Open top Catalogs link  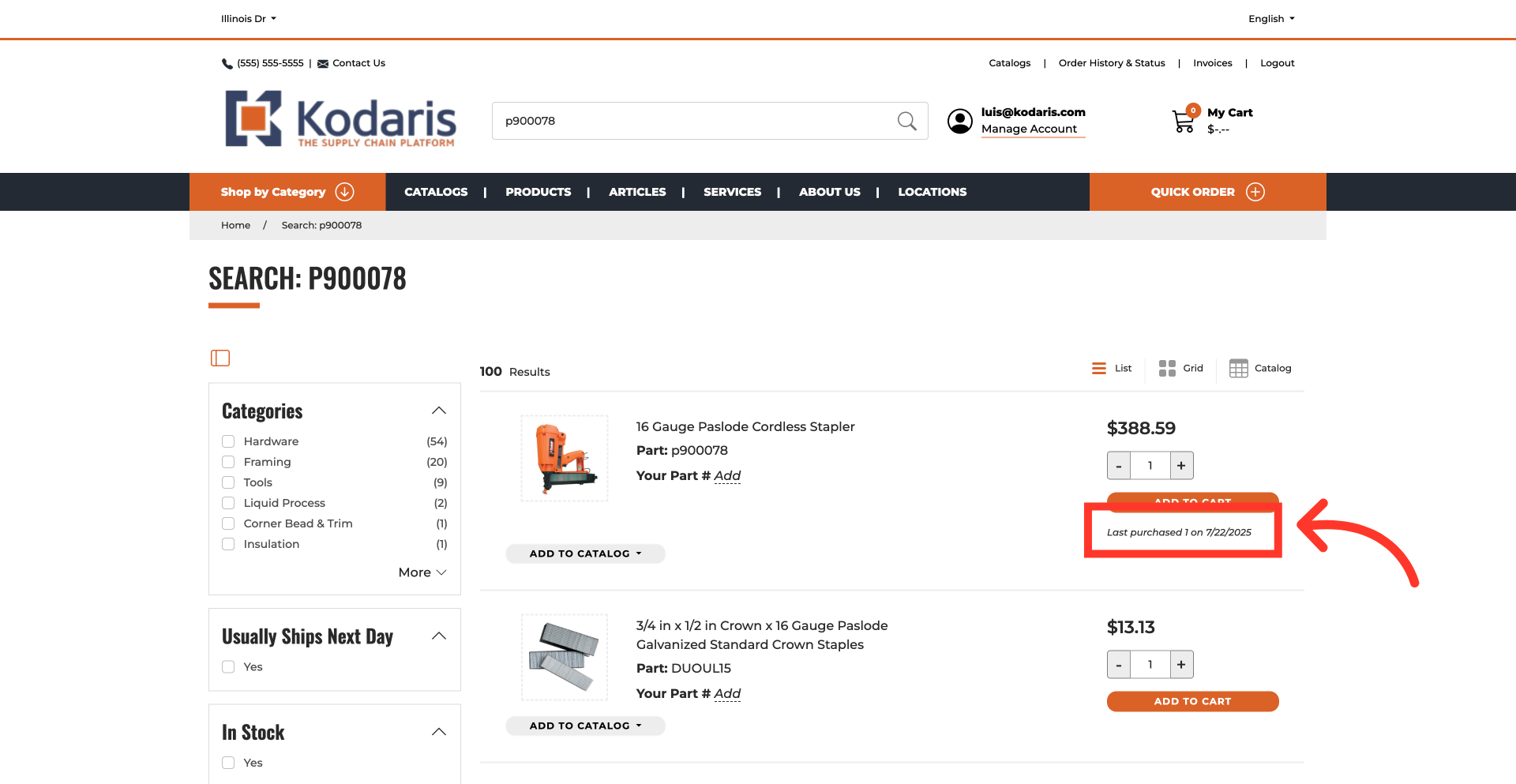1010,63
